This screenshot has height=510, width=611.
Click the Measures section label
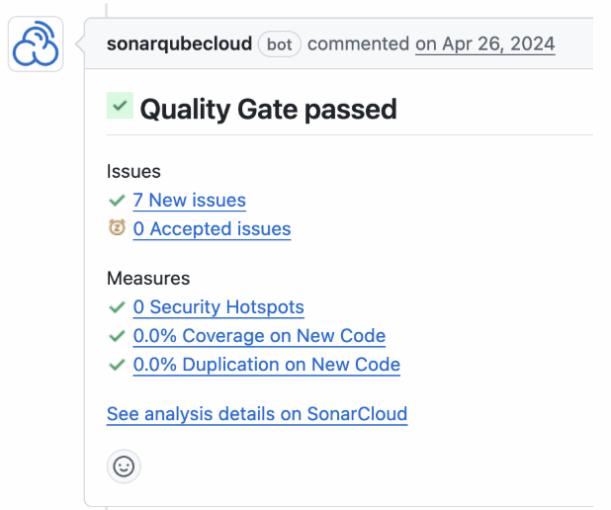tap(148, 278)
